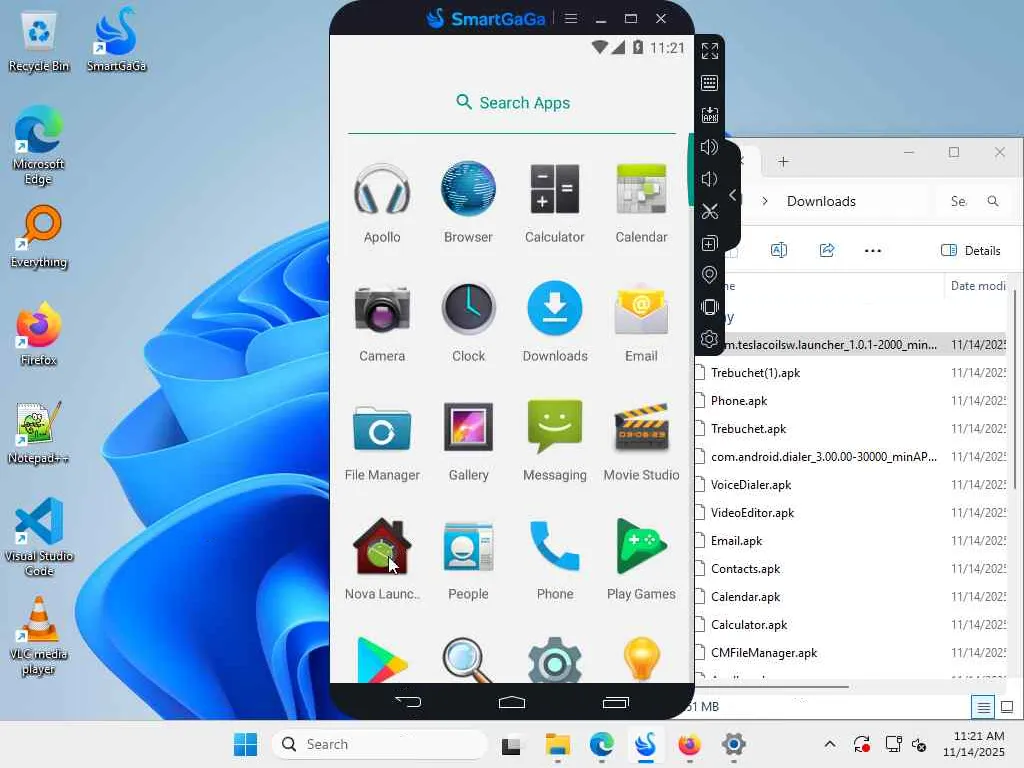Viewport: 1024px width, 768px height.
Task: Click the shake device sidebar icon
Action: click(x=709, y=307)
